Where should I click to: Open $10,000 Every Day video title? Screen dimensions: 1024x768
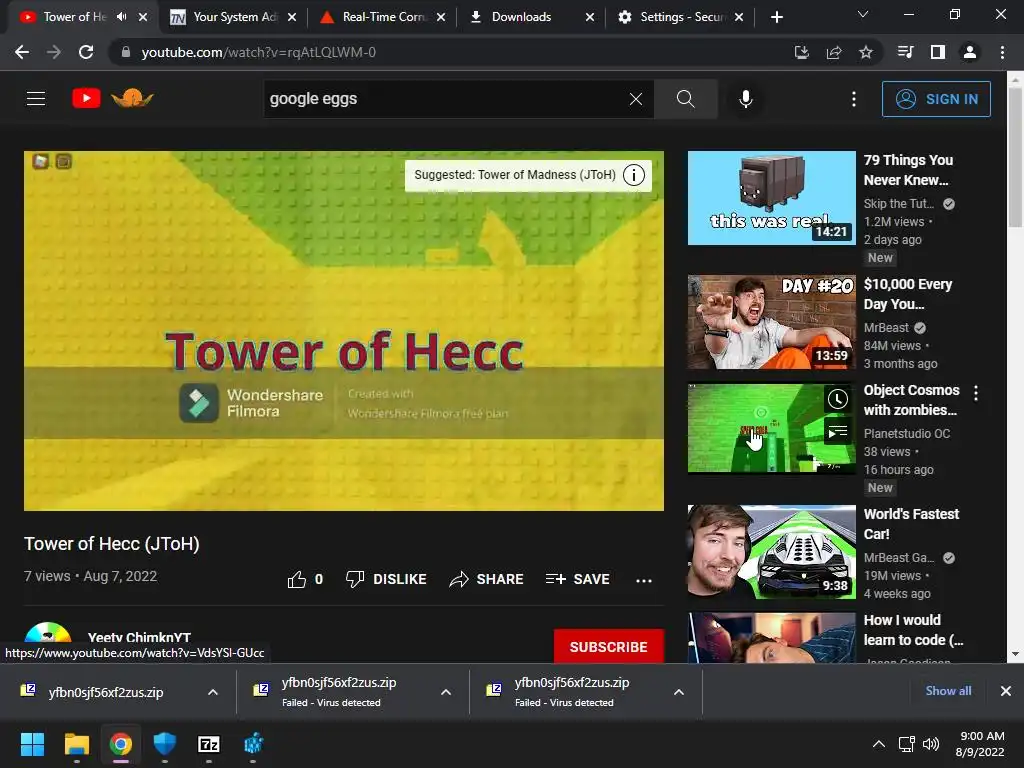(x=908, y=294)
